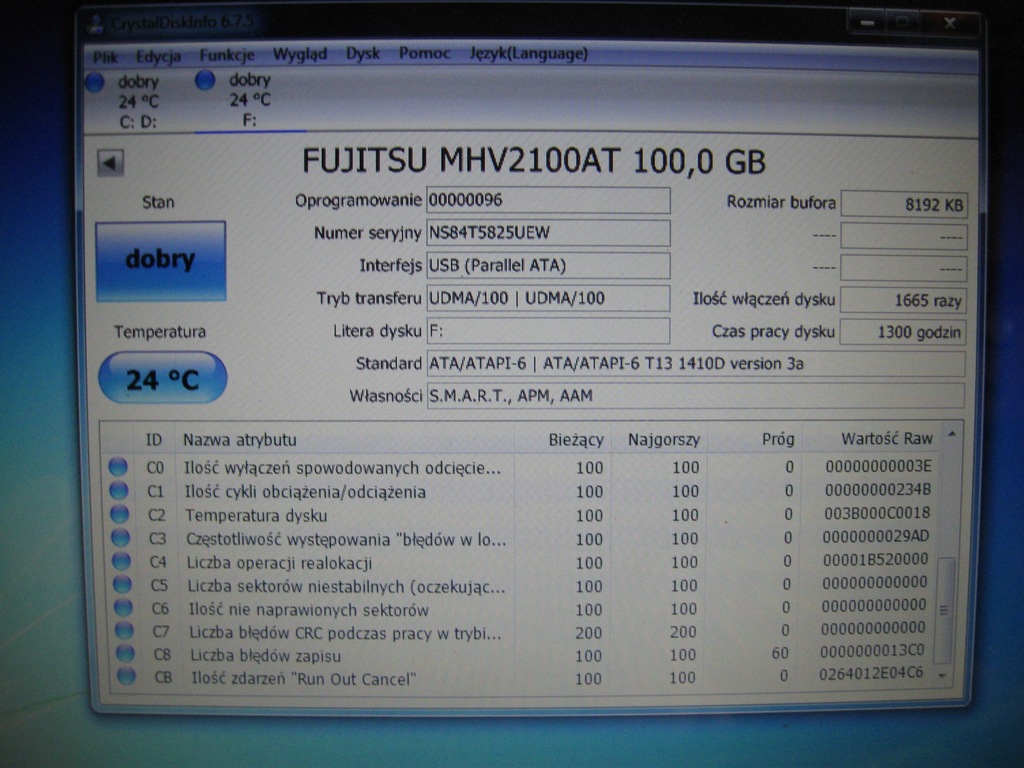Click the Interfejs field USB (Parallel ATA)

tap(548, 266)
